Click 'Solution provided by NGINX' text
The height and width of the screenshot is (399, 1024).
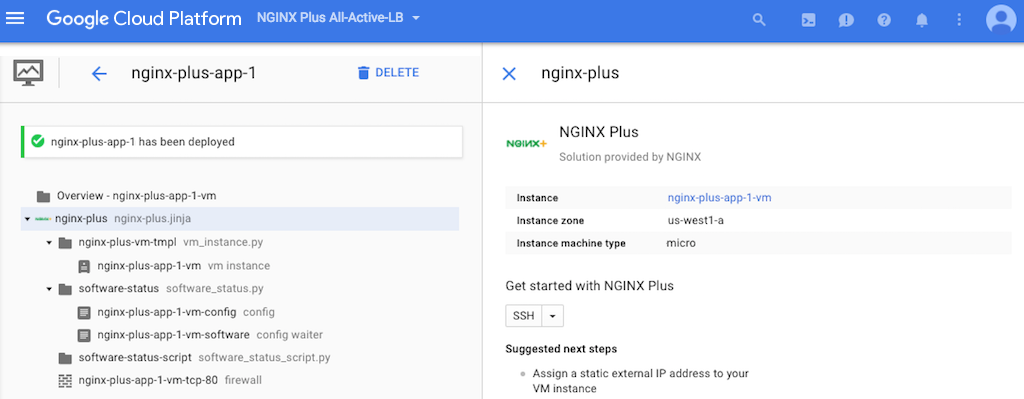pyautogui.click(x=630, y=157)
